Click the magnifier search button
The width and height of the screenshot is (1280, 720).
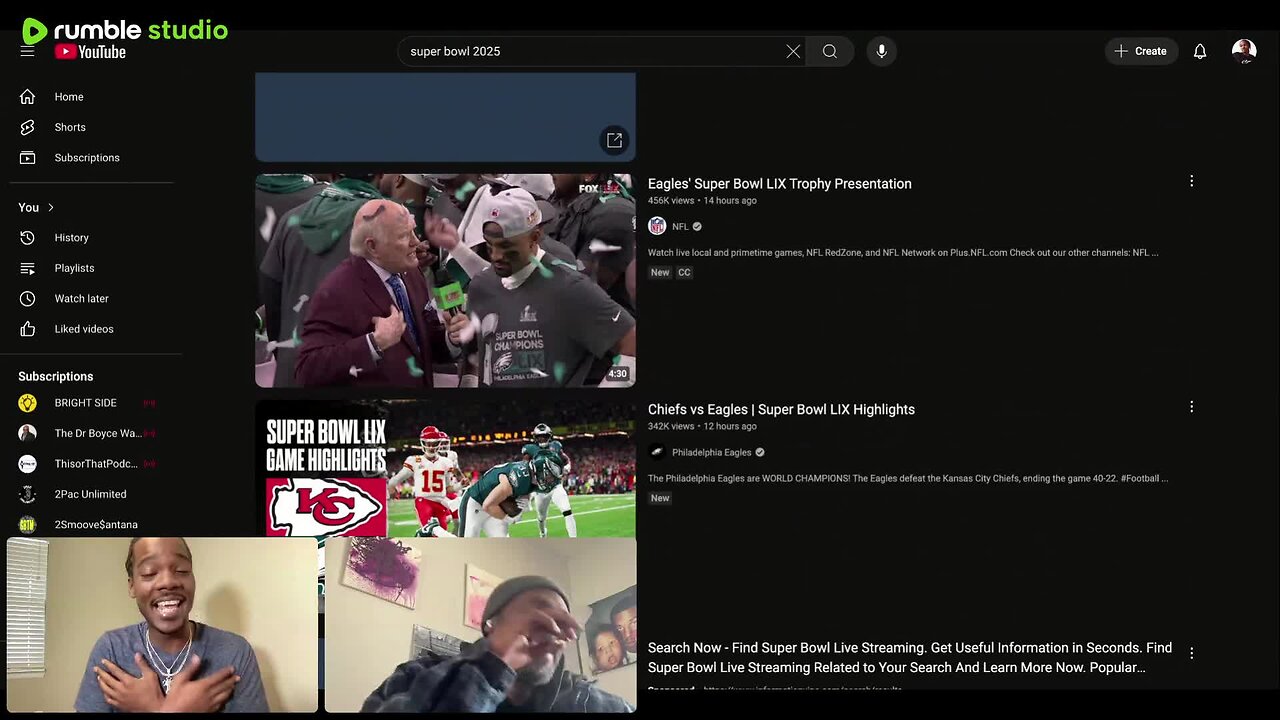tap(830, 51)
